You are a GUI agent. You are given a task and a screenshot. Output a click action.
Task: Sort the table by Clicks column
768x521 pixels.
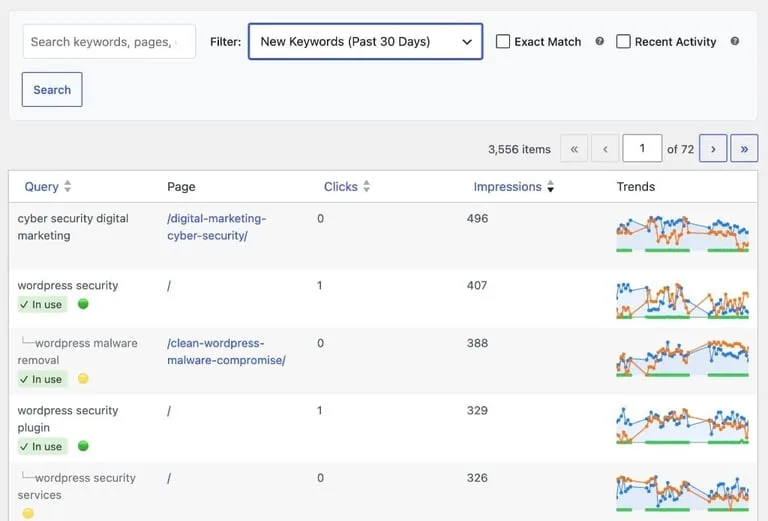coord(340,187)
